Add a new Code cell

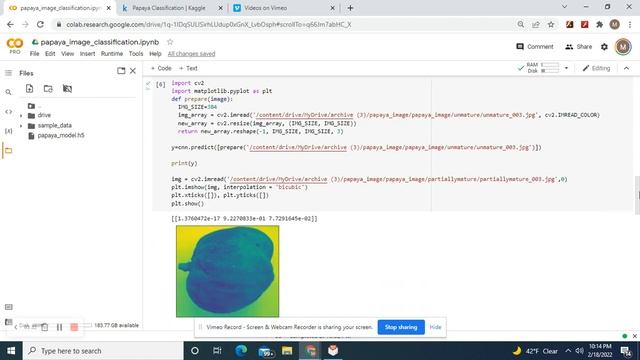[161, 68]
